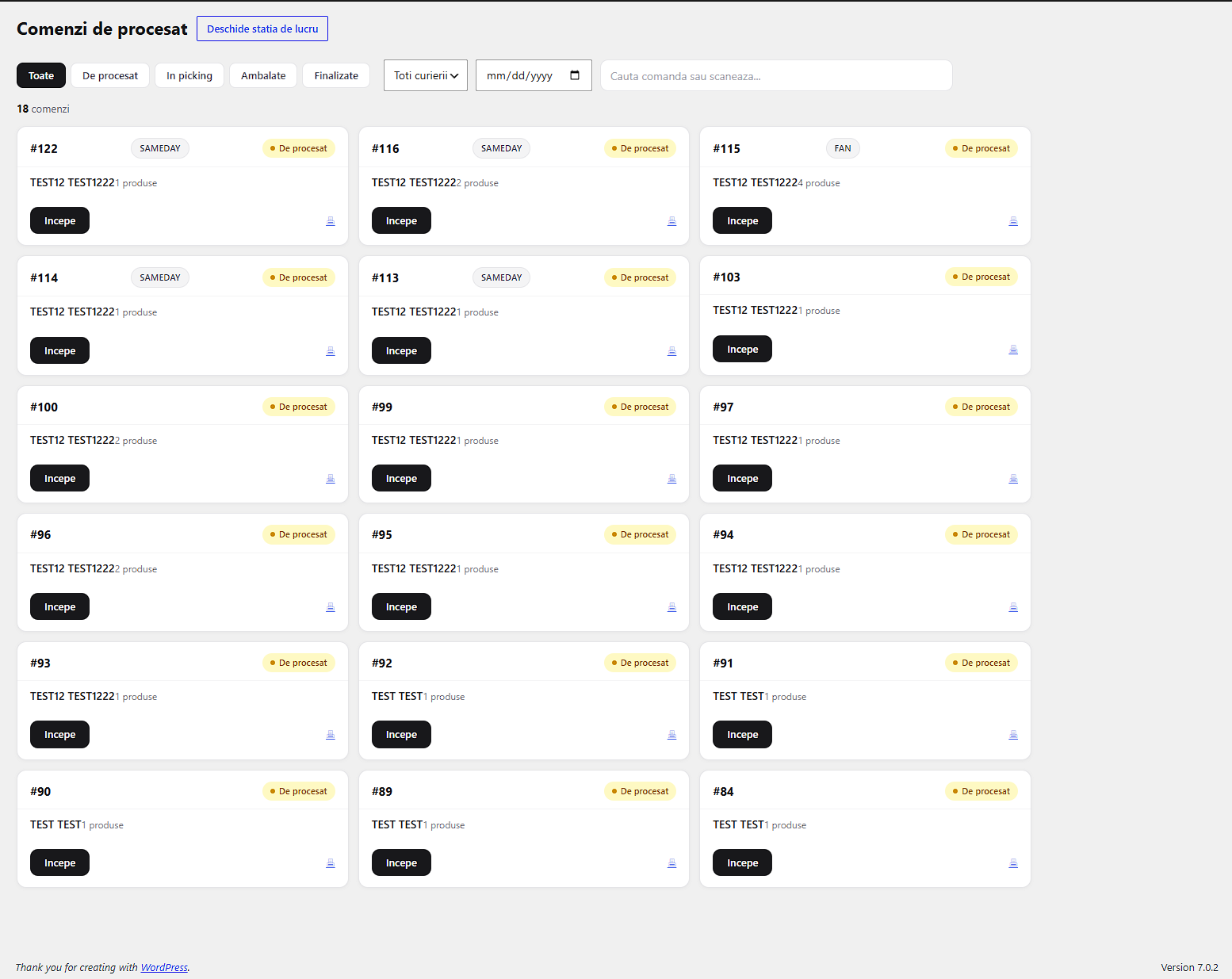Click the printer icon on order #115

pos(1013,221)
